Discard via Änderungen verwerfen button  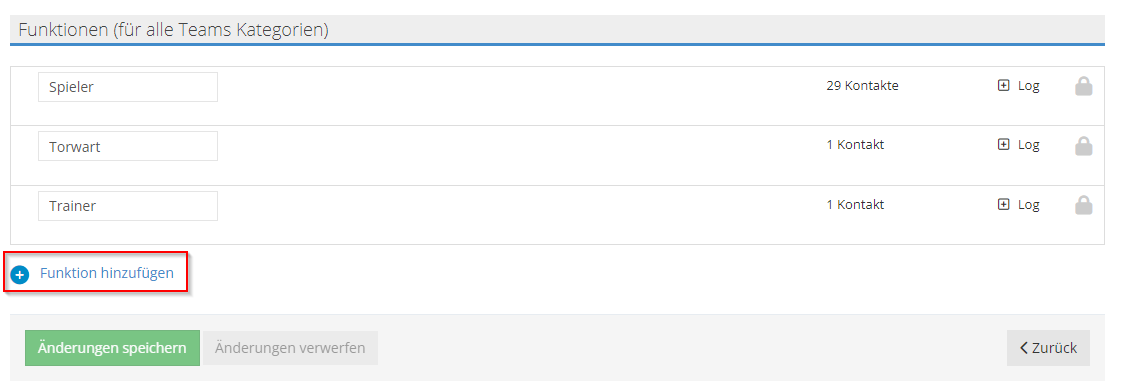coord(290,348)
